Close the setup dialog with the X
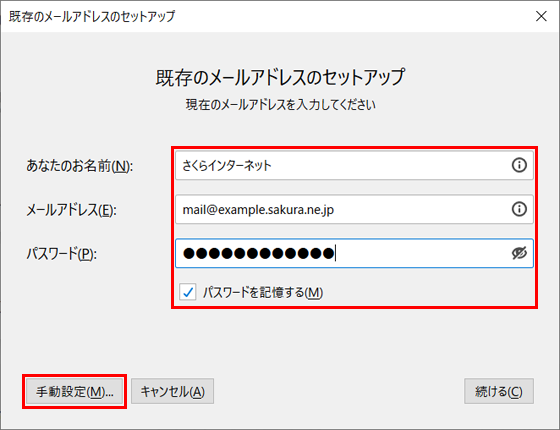Screen dimensions: 560x430 541,16
